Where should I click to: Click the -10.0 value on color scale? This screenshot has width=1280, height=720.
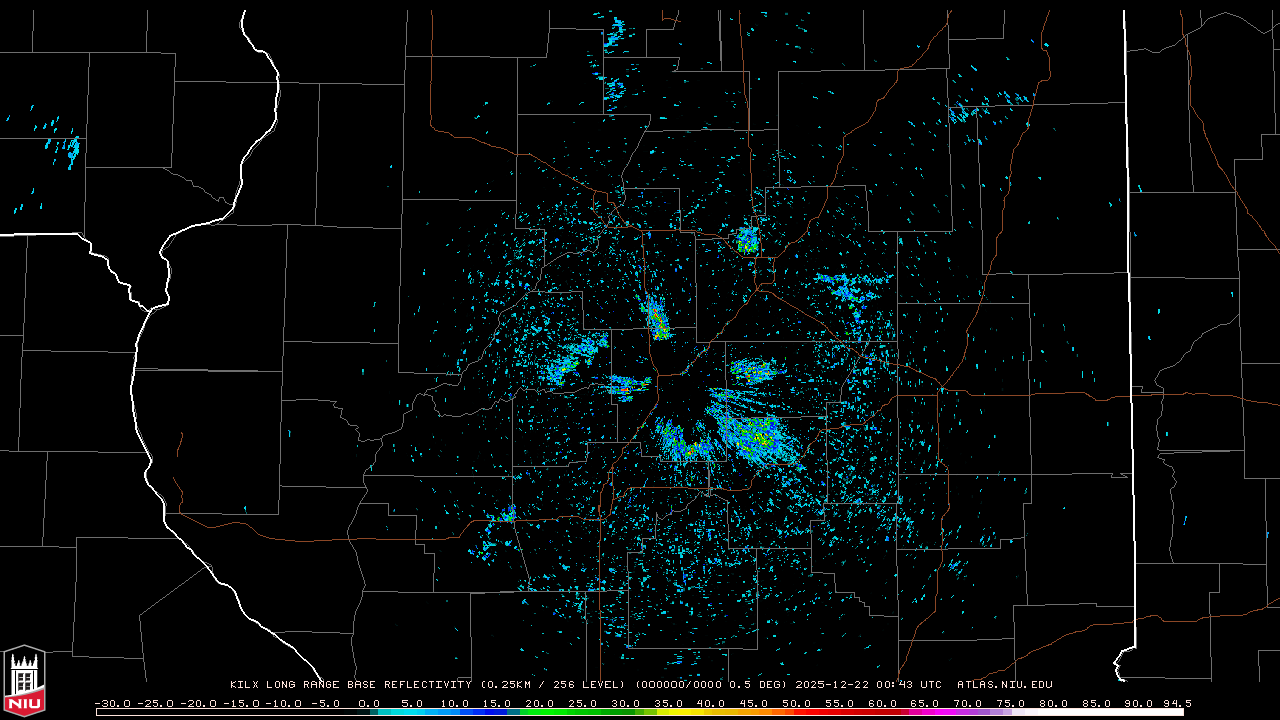coord(283,703)
